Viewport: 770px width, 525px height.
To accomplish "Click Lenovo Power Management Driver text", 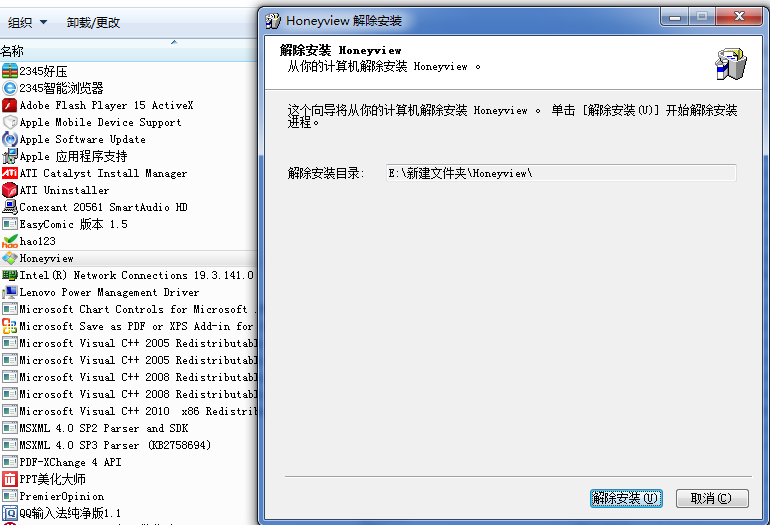I will pyautogui.click(x=109, y=292).
